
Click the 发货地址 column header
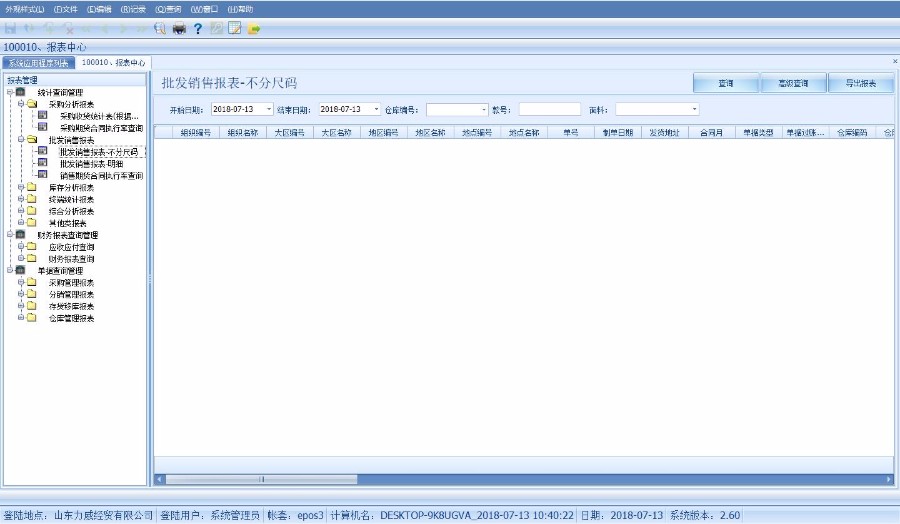point(665,133)
